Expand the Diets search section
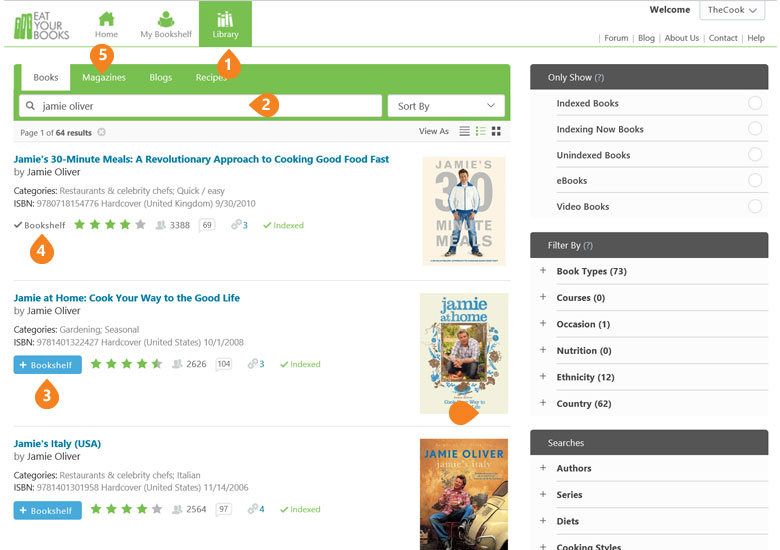The width and height of the screenshot is (780, 550). 543,521
